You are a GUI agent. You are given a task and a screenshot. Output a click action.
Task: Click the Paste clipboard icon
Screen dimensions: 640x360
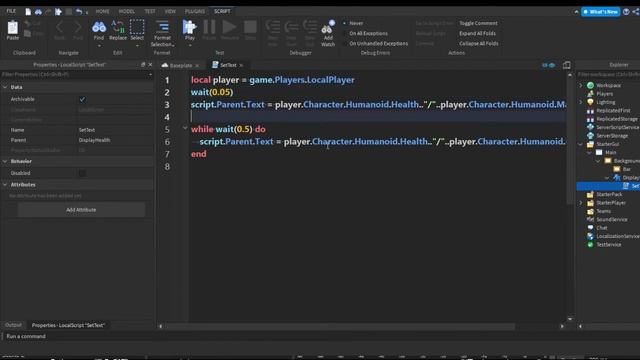(13, 28)
